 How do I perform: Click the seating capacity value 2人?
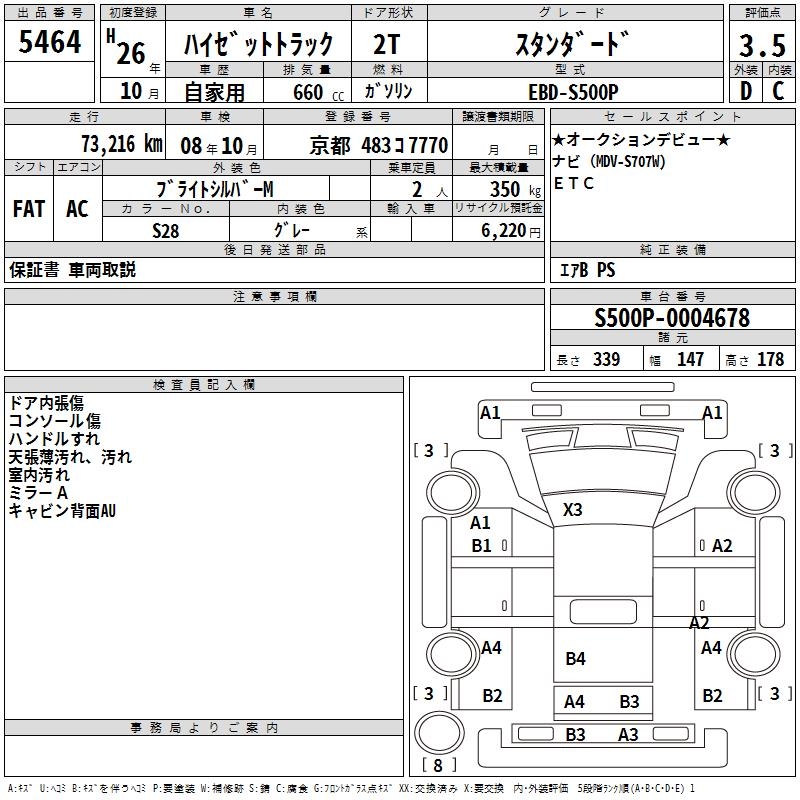[430, 189]
